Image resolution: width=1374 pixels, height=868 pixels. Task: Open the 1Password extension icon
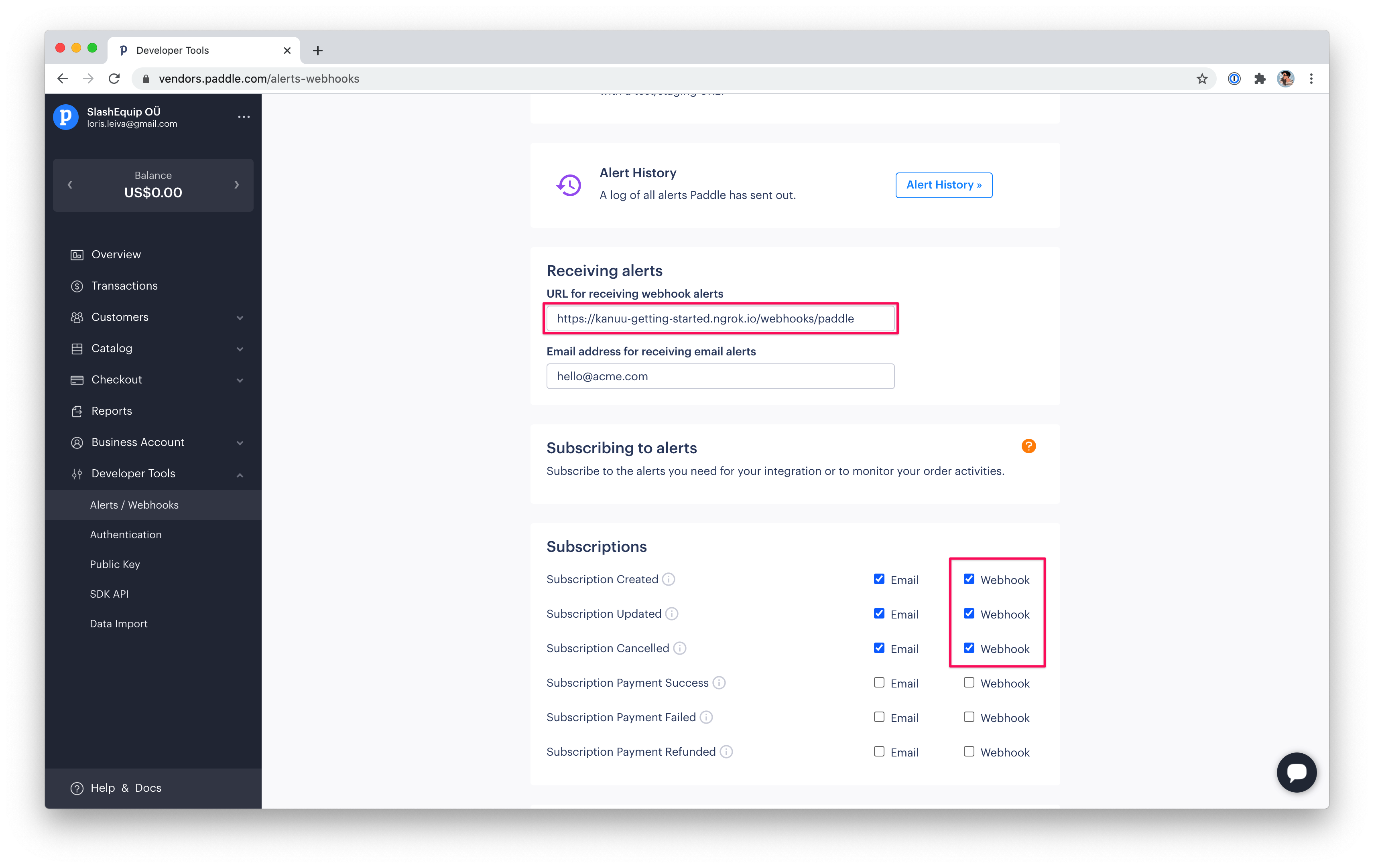point(1234,79)
